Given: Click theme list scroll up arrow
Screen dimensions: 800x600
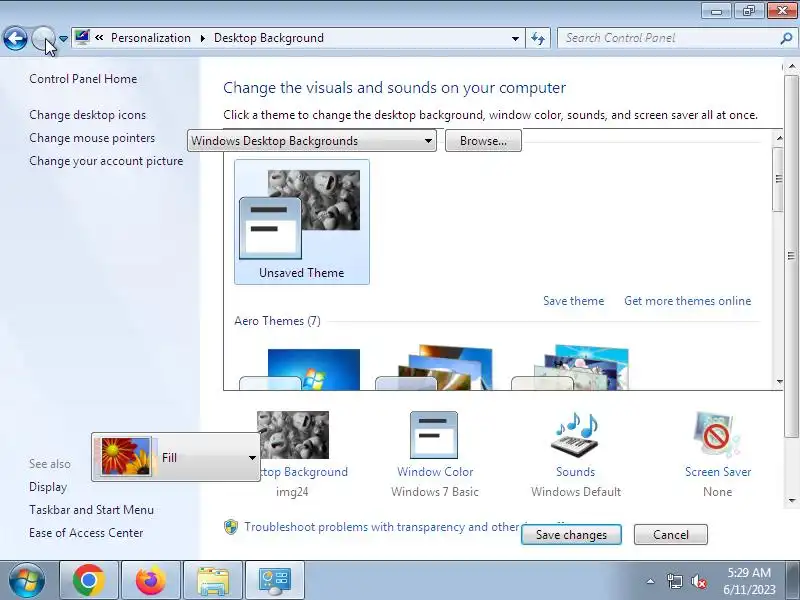Looking at the screenshot, I should pyautogui.click(x=779, y=138).
